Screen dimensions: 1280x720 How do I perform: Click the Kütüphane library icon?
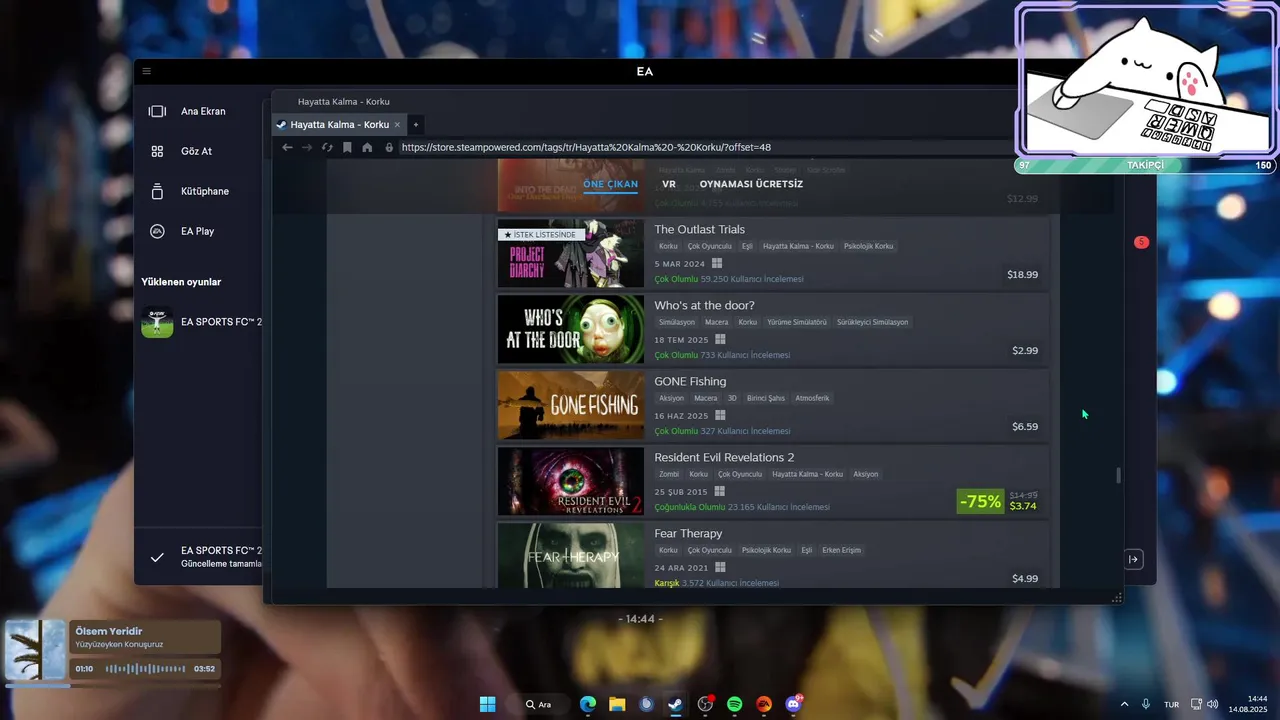point(157,191)
